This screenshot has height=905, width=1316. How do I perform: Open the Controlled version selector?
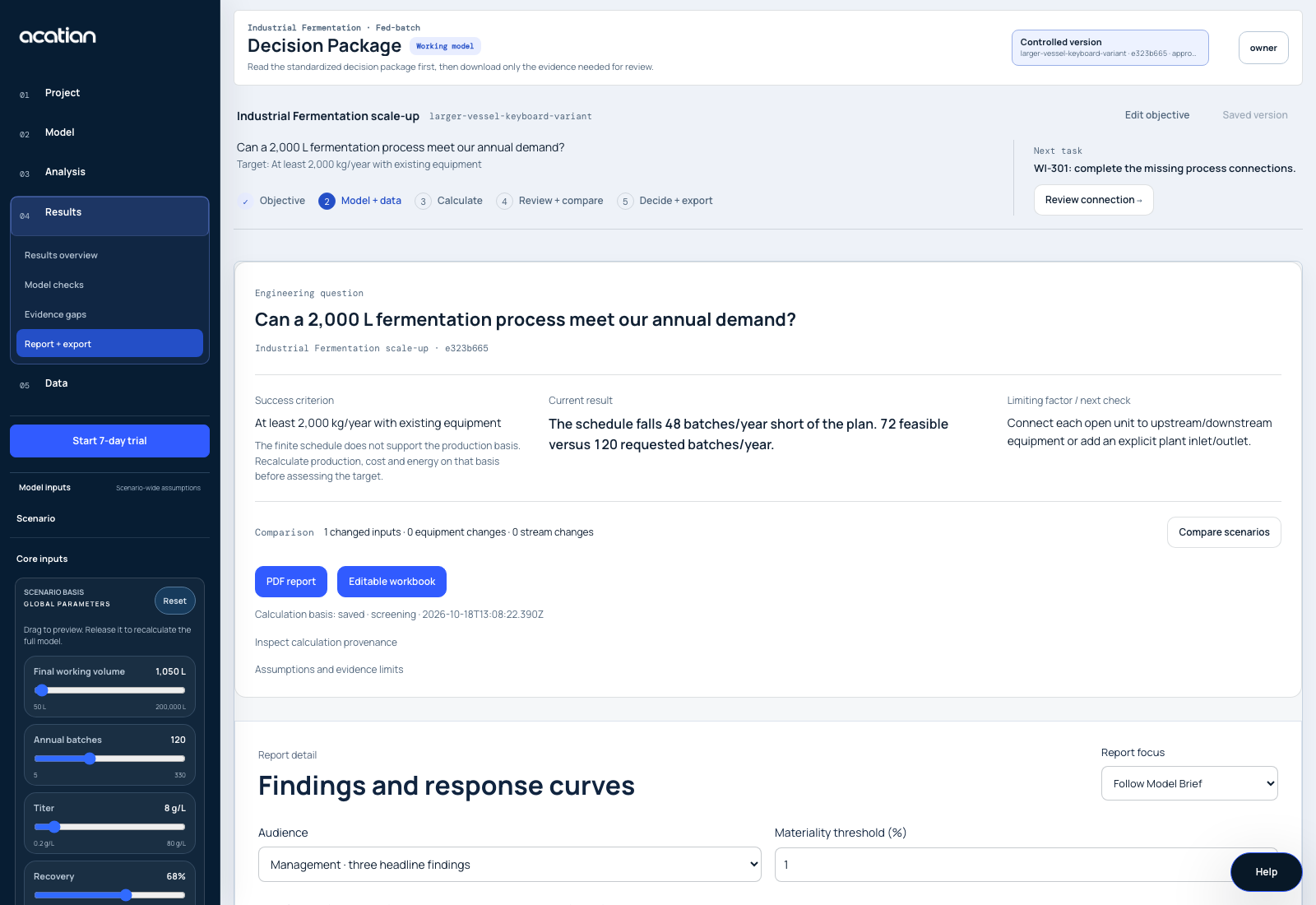(1110, 48)
